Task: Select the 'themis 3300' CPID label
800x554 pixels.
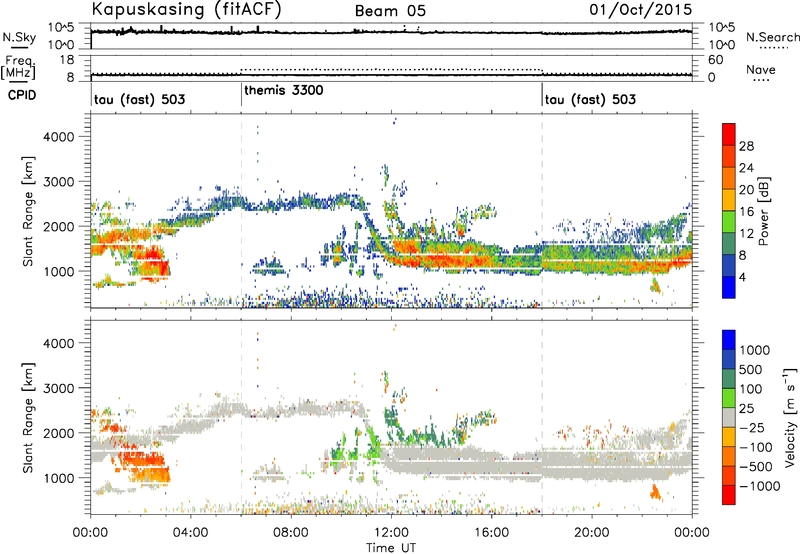Action: point(284,90)
